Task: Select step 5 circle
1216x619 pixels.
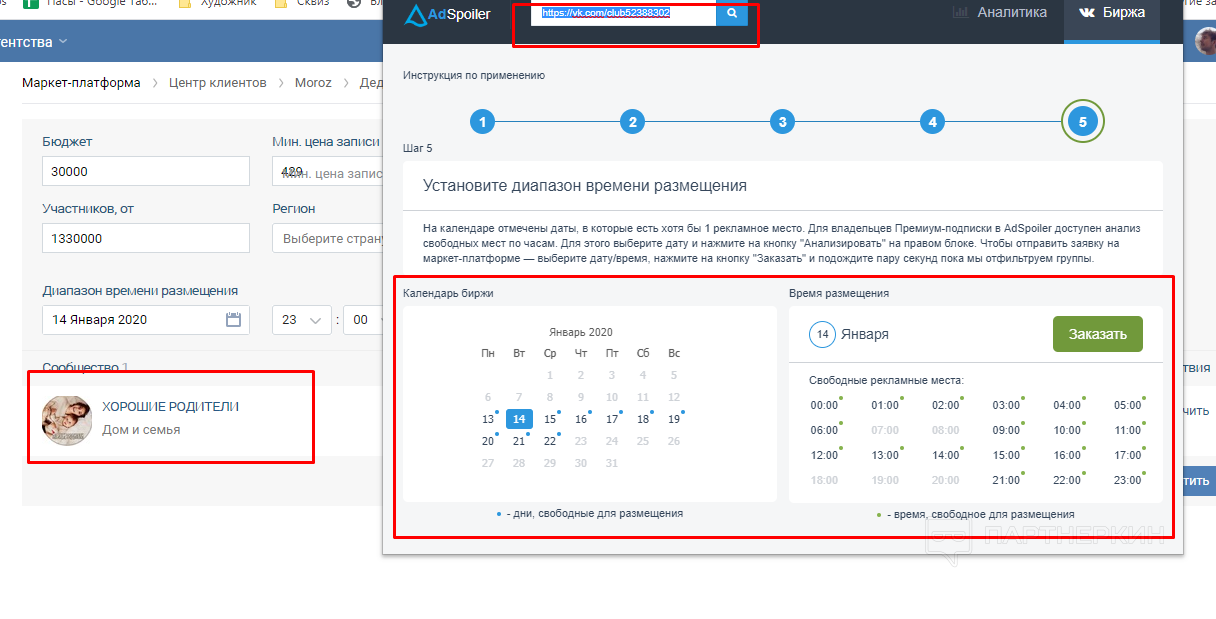Action: coord(1082,122)
